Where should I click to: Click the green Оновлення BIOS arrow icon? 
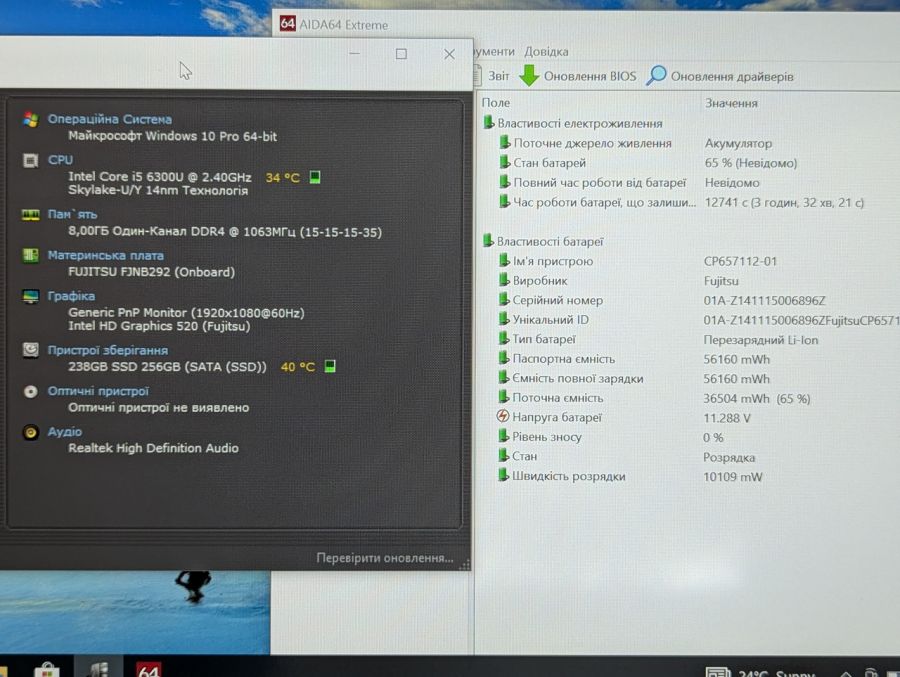click(x=529, y=75)
